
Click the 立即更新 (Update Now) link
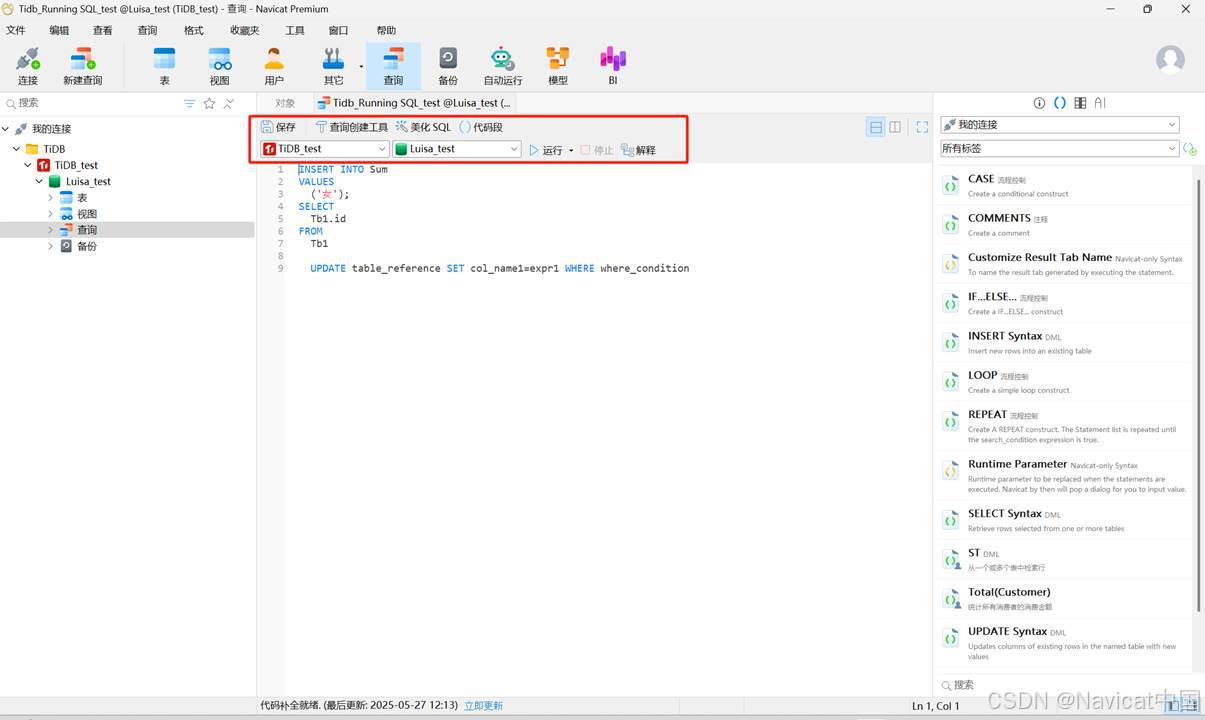pyautogui.click(x=483, y=706)
